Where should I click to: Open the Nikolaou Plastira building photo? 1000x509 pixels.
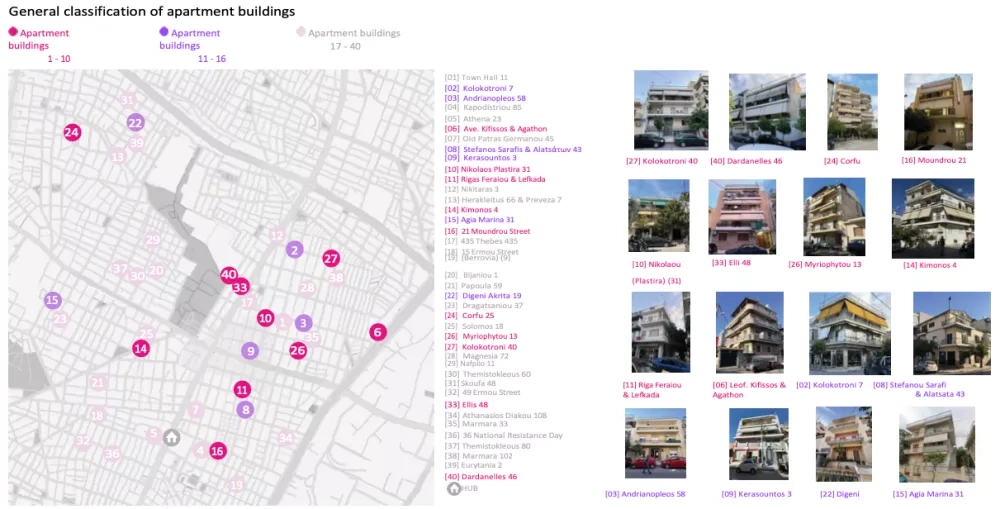(x=659, y=215)
